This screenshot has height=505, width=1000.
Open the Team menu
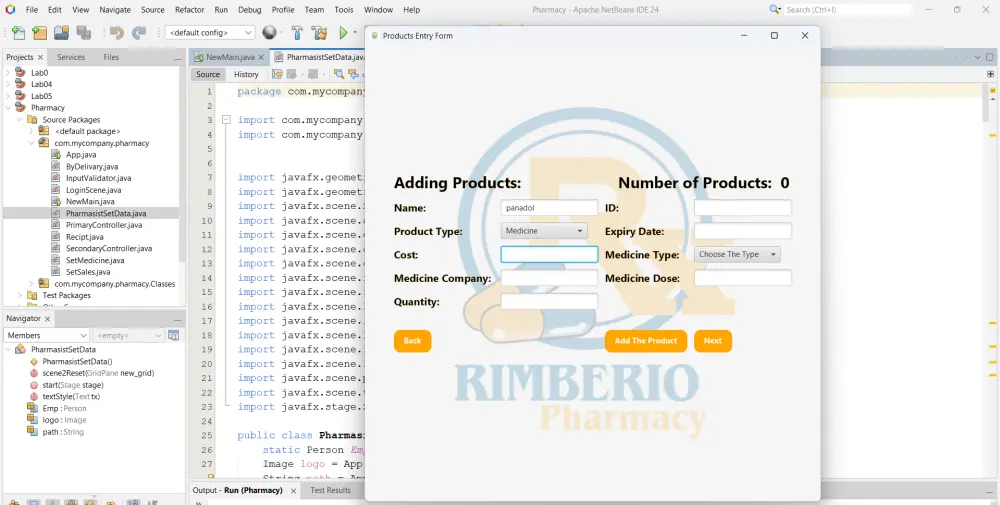(314, 10)
